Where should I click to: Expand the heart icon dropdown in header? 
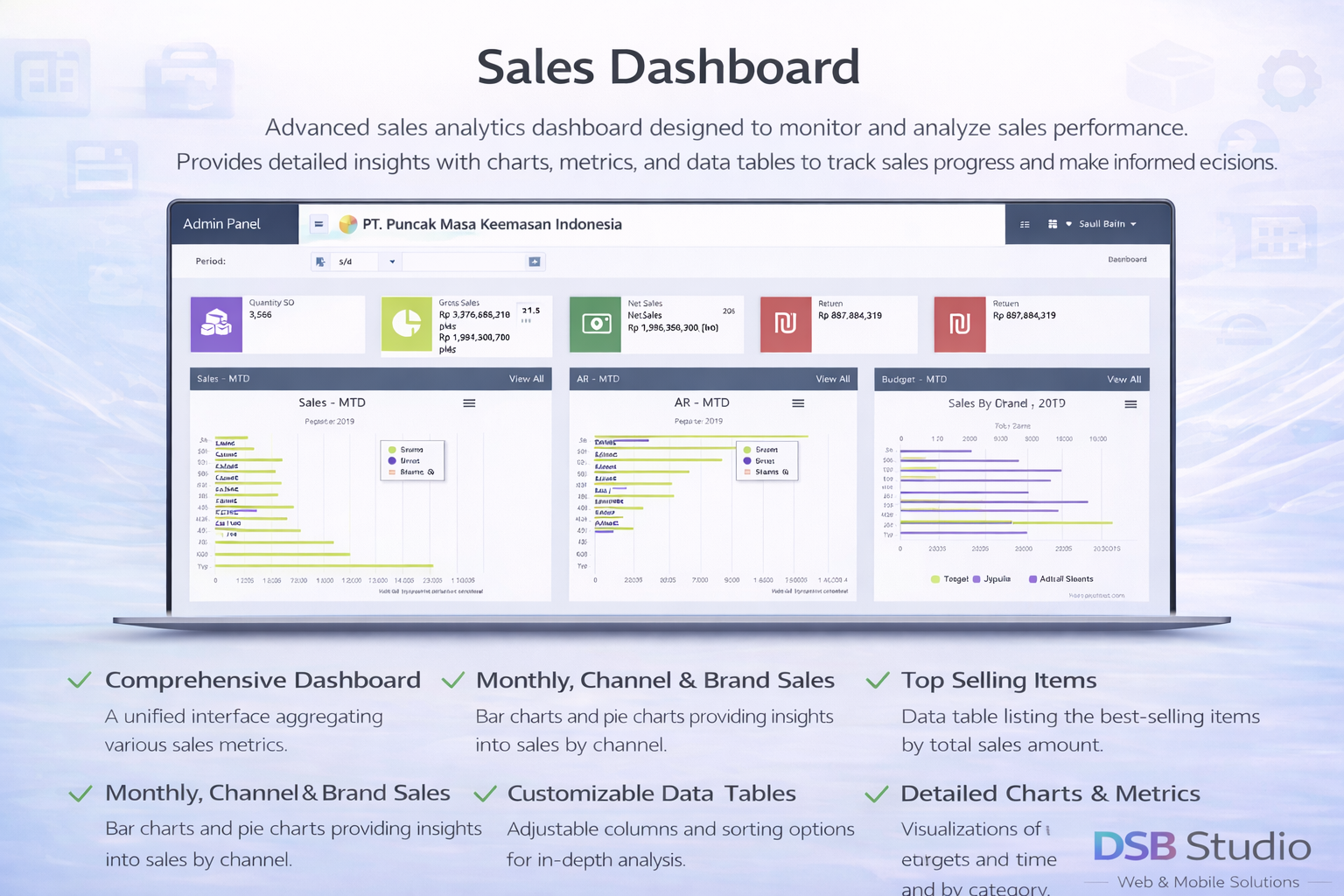(x=1069, y=224)
